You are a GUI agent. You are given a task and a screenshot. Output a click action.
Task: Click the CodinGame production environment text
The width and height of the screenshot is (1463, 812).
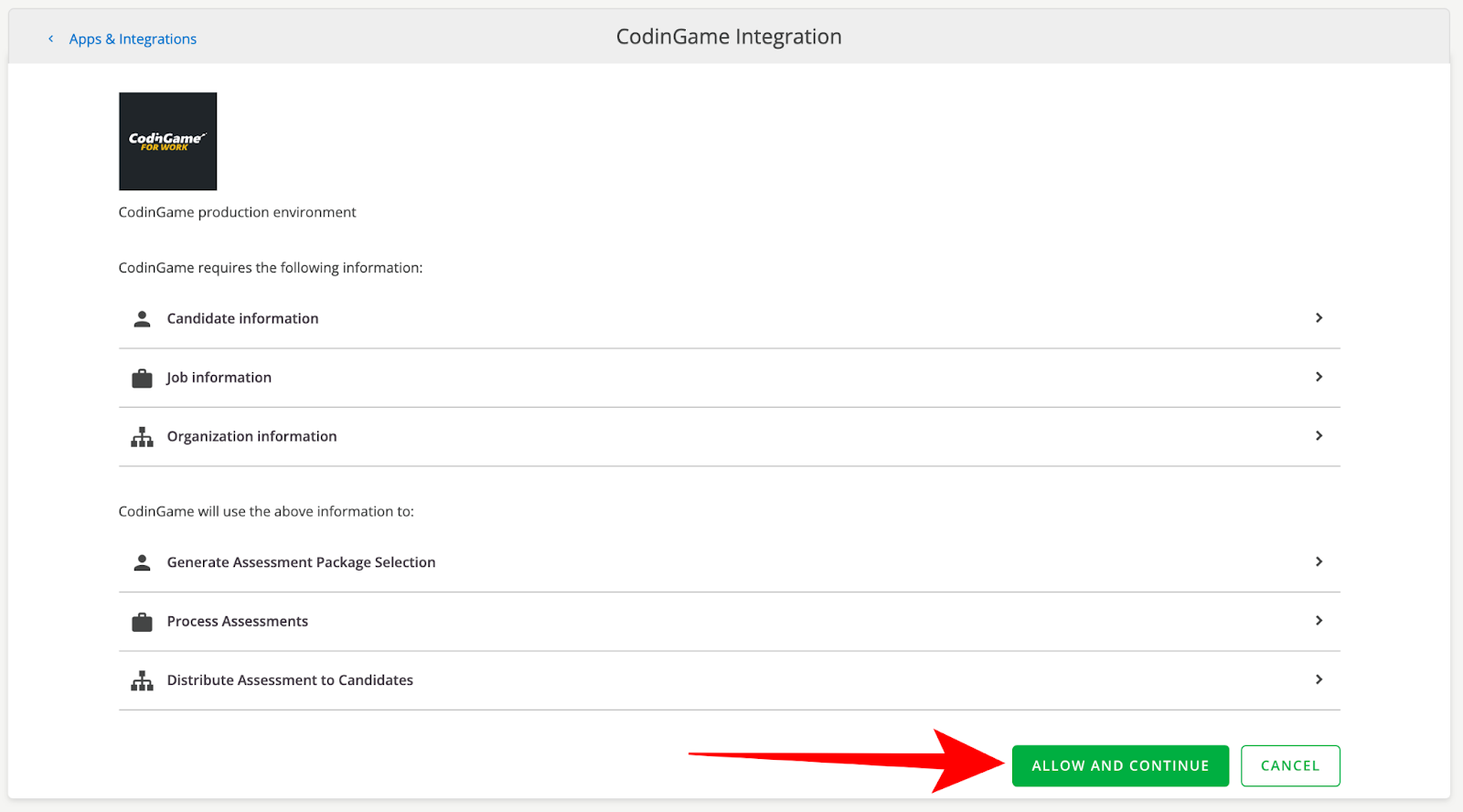(x=237, y=212)
